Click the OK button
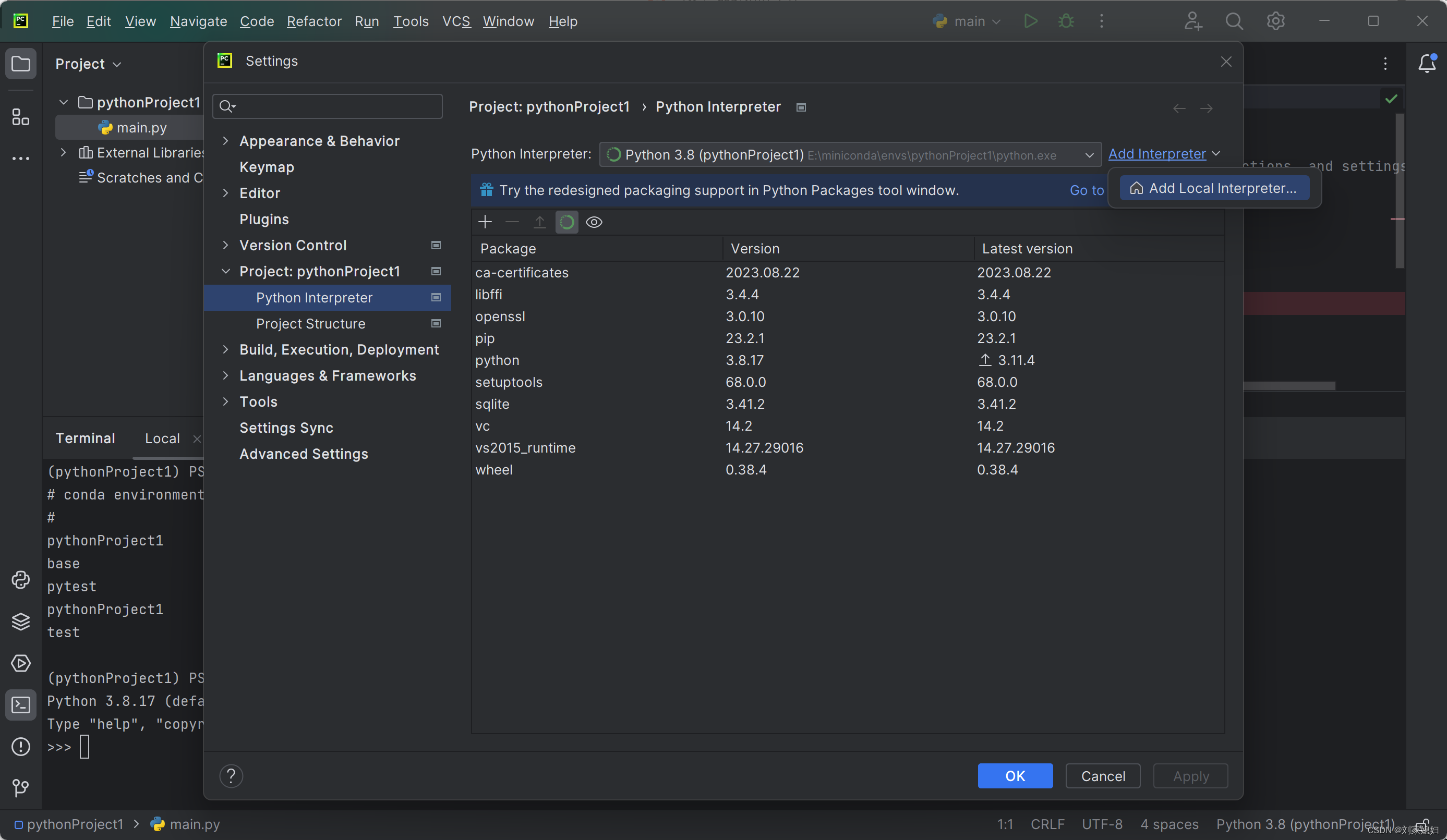1447x840 pixels. (x=1015, y=776)
